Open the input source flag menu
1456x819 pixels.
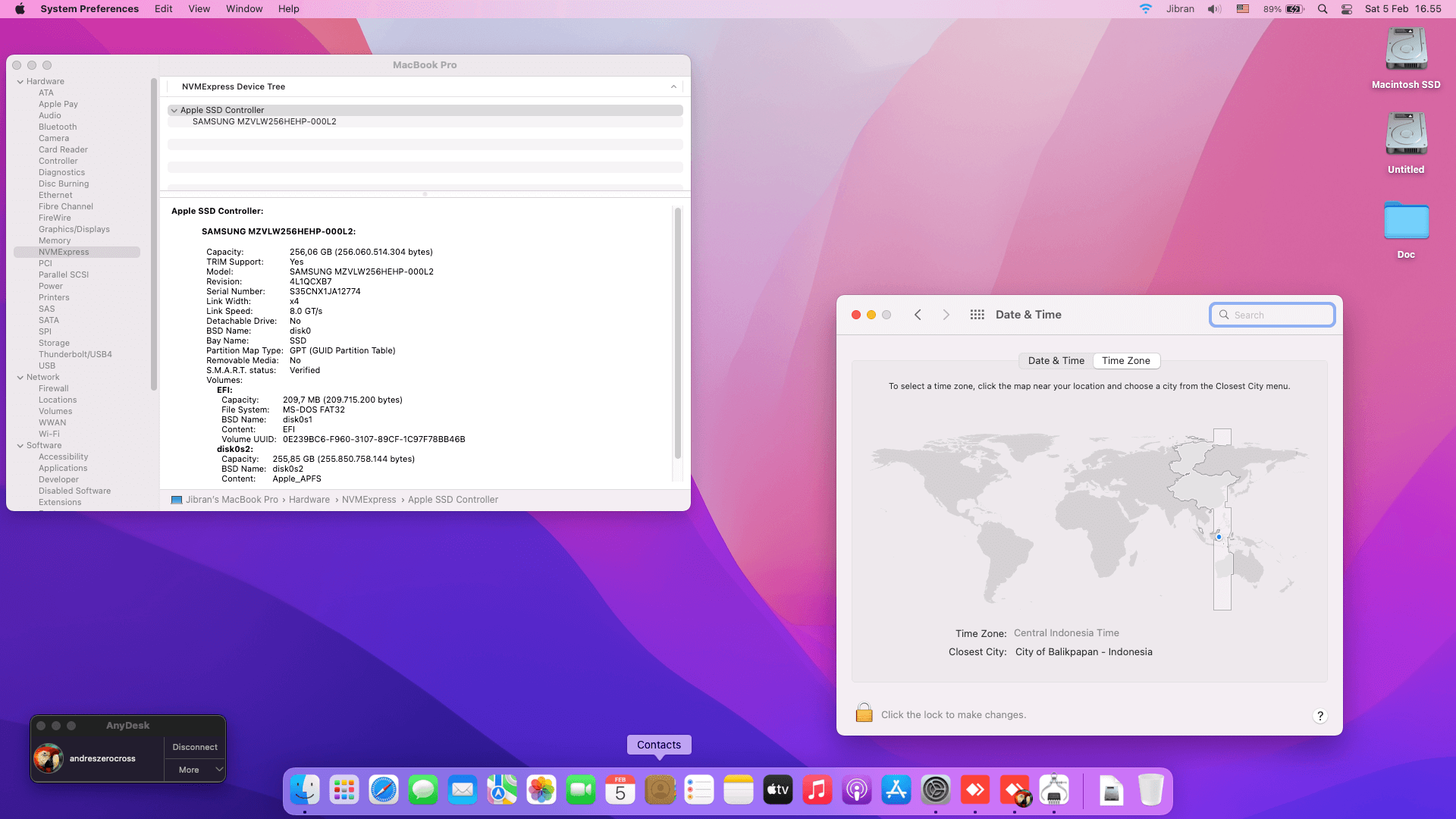pos(1243,9)
